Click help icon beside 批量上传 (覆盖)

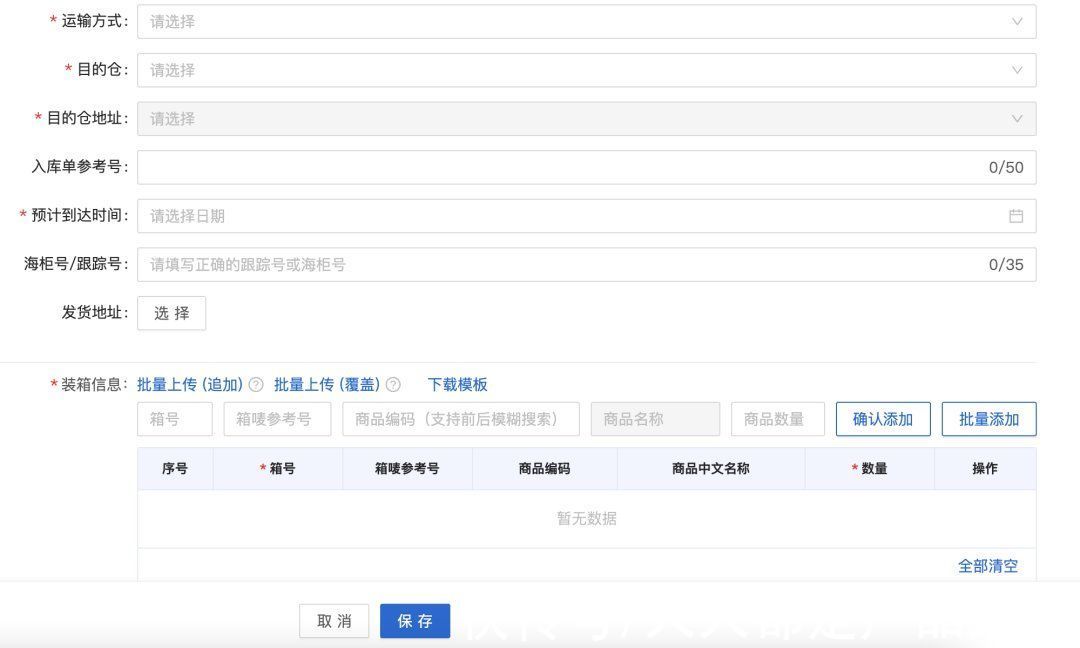pyautogui.click(x=393, y=384)
